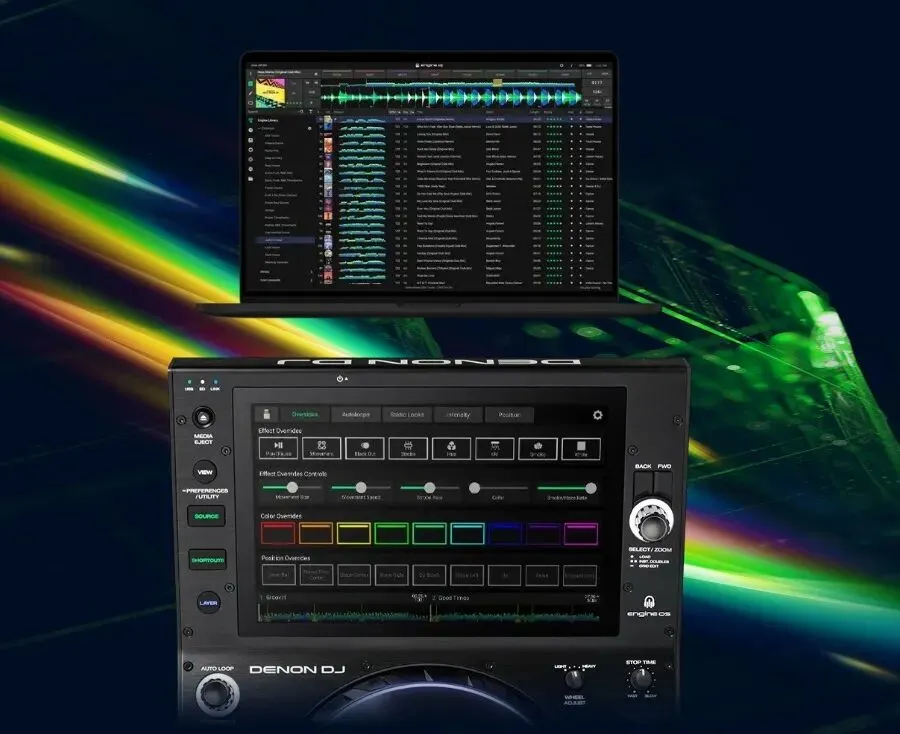Click the Good Times track waveform
Viewport: 900px width, 734px height.
point(514,614)
